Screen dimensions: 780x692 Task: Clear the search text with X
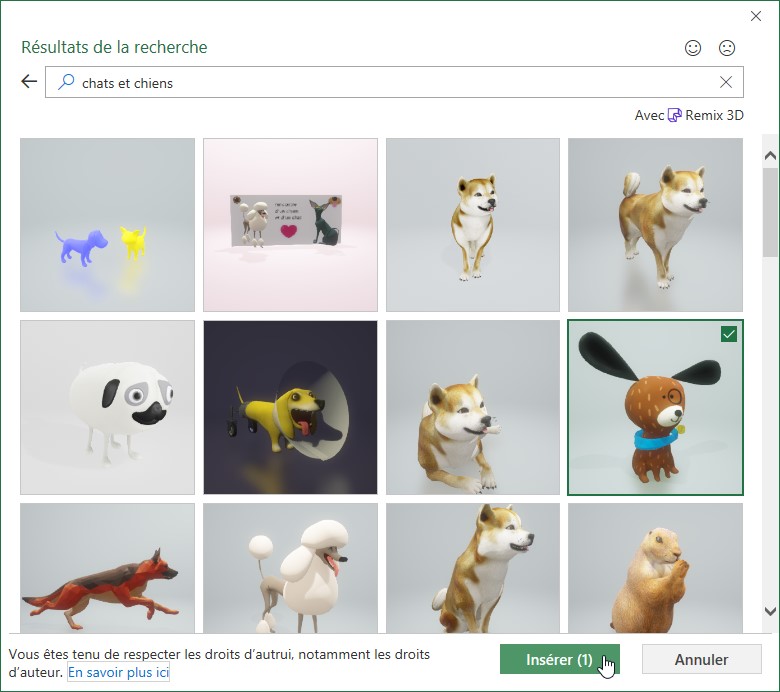coord(726,82)
